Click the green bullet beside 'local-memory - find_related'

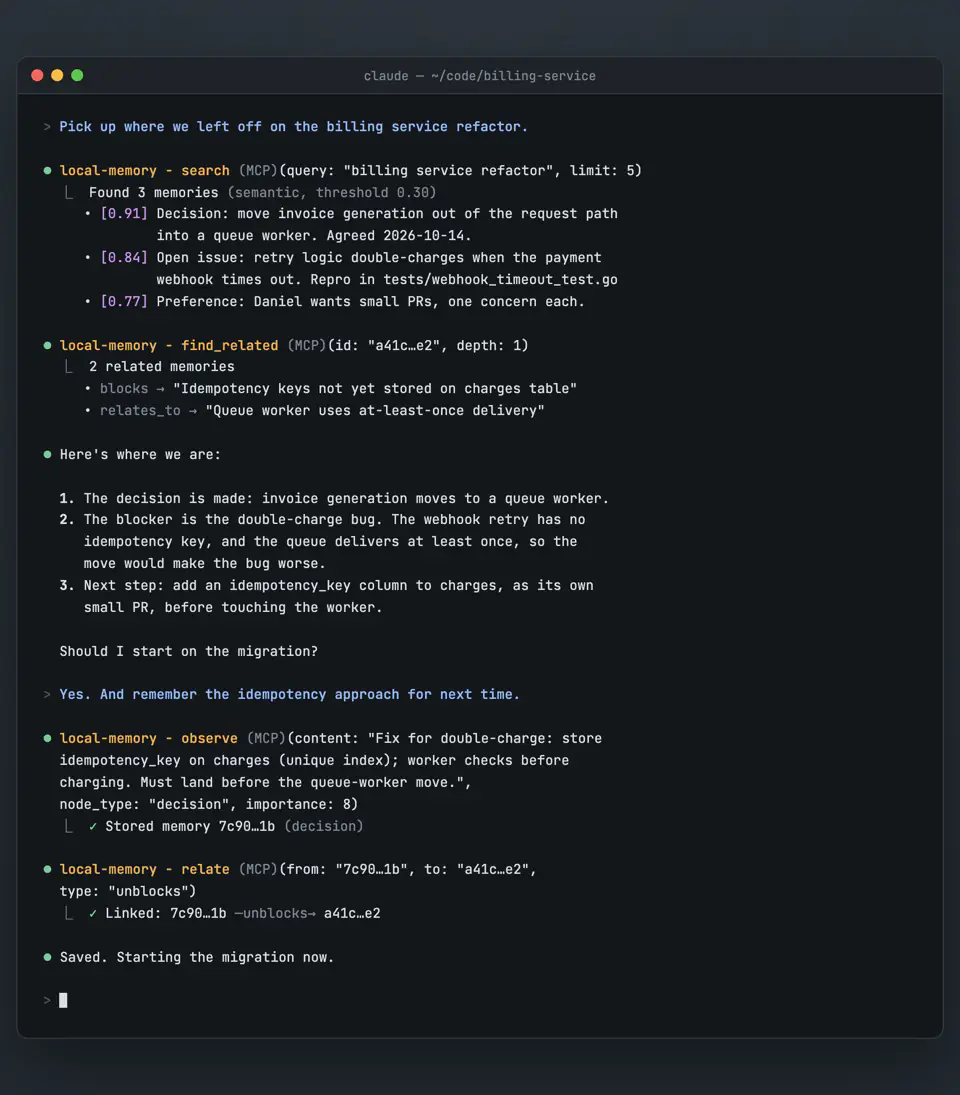[47, 345]
